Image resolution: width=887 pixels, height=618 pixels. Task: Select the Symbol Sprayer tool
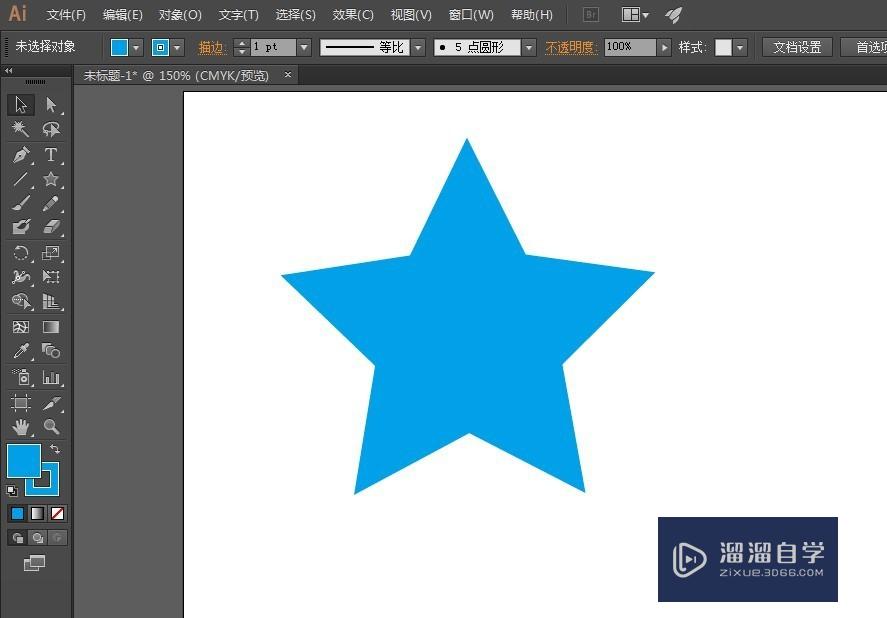[x=21, y=377]
